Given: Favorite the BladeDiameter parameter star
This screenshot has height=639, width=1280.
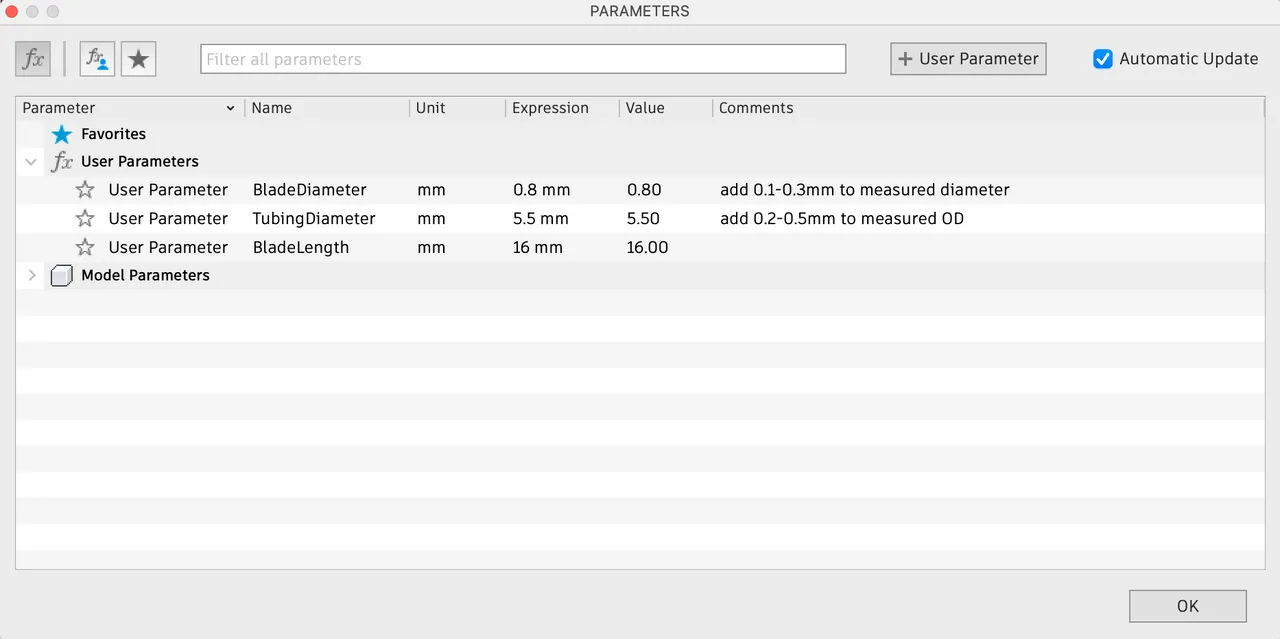Looking at the screenshot, I should [85, 190].
